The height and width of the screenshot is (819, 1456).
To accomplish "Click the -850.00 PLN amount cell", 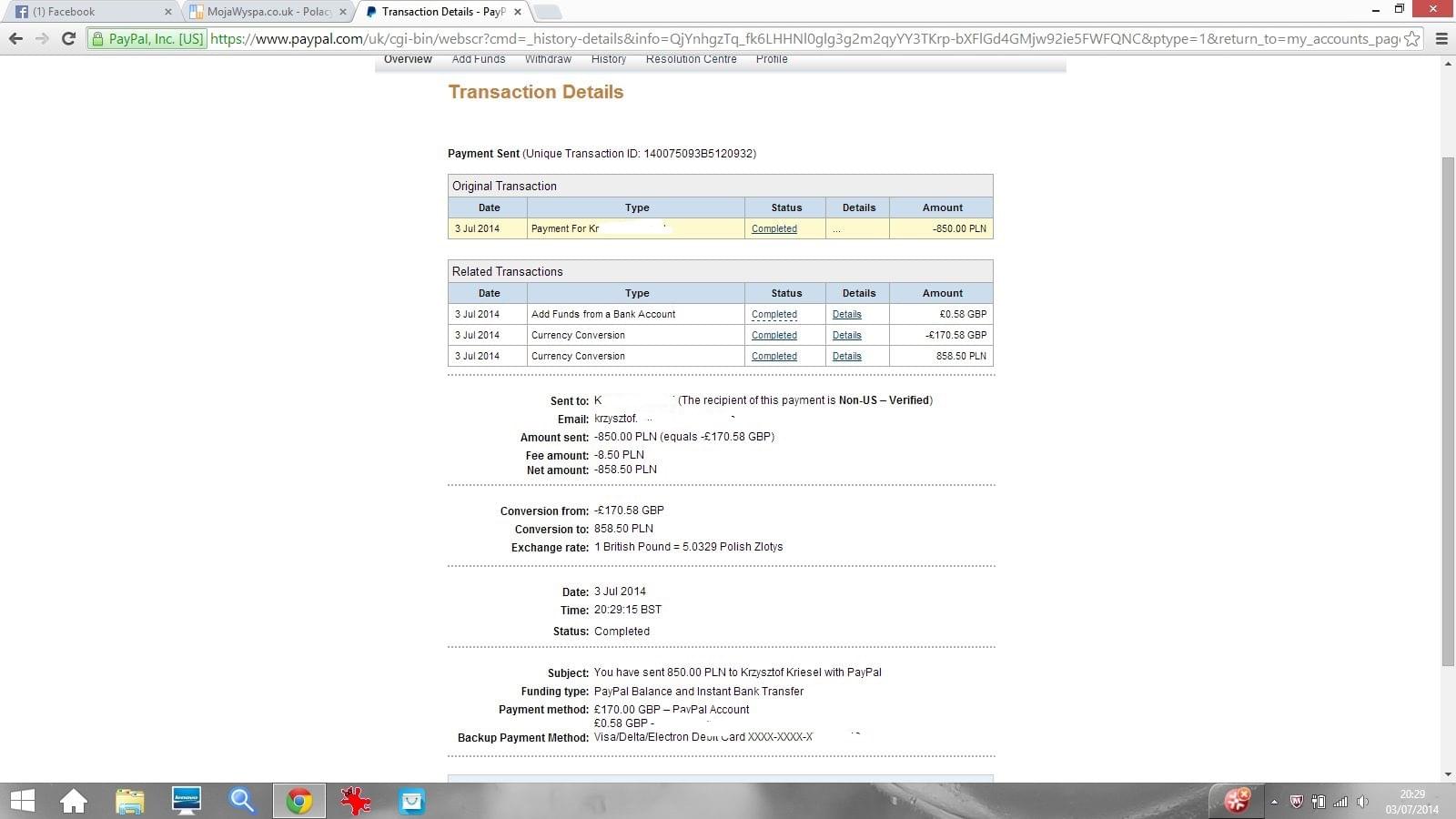I will (x=941, y=228).
